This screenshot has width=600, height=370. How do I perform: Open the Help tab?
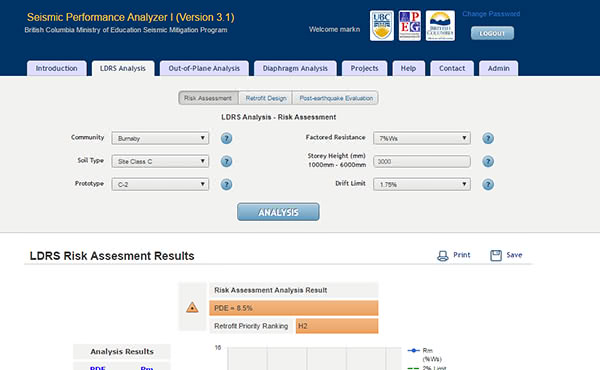[408, 68]
